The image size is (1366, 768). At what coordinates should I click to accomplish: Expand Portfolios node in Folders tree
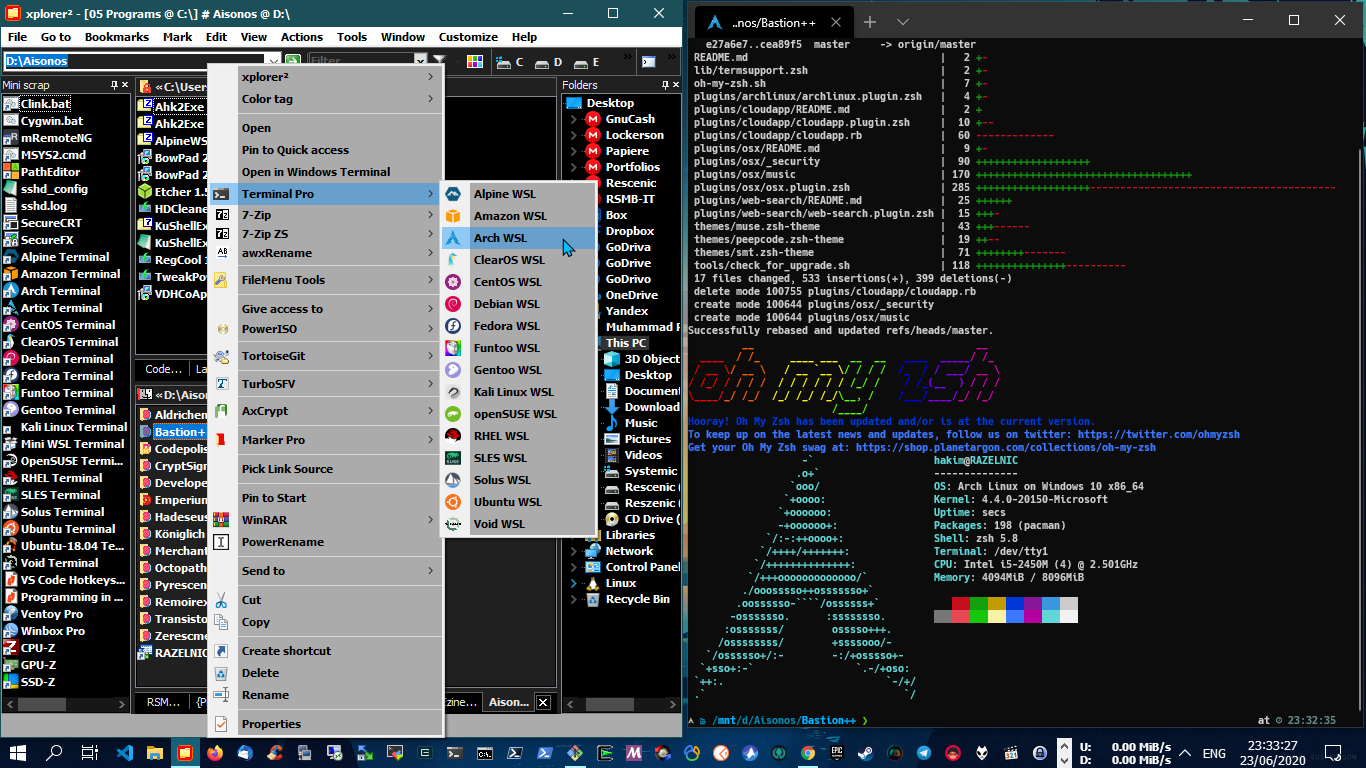pos(574,167)
